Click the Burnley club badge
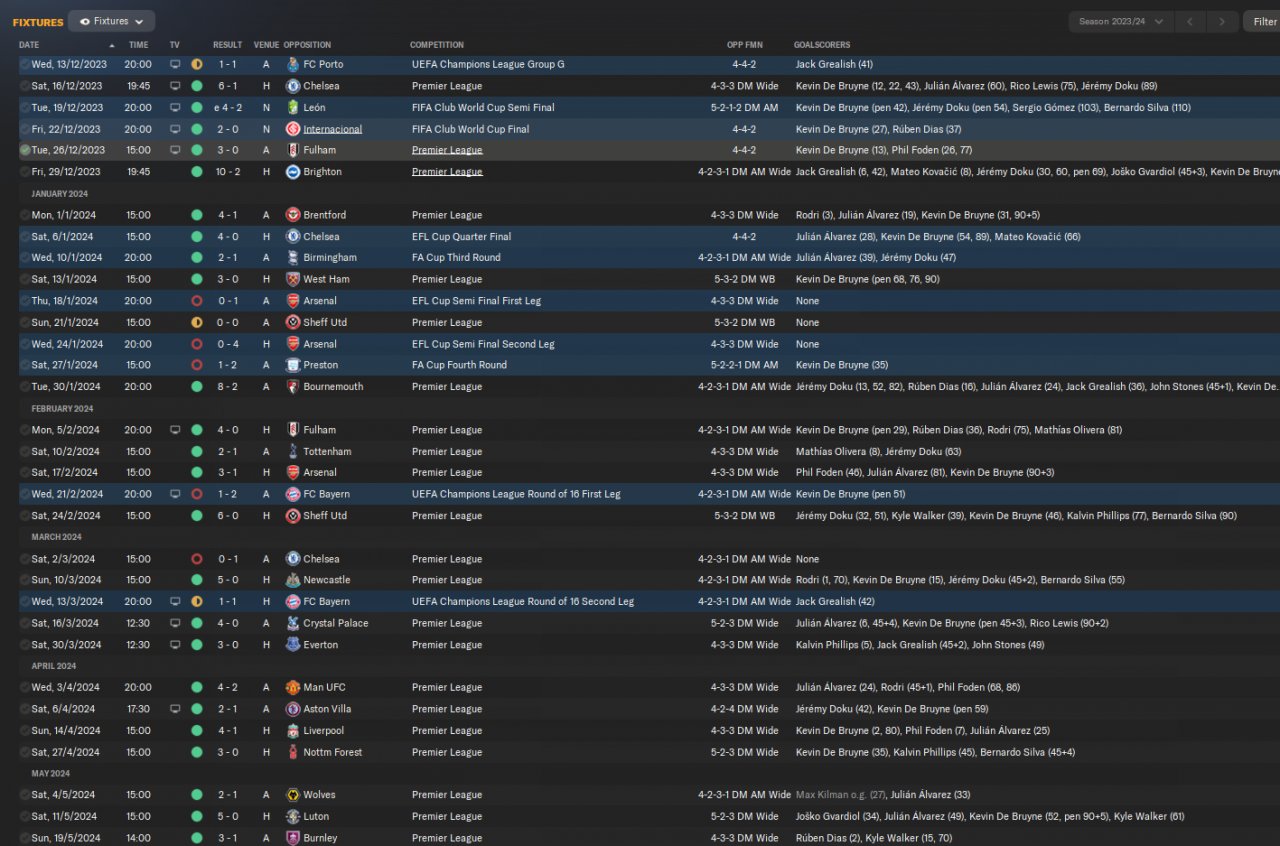The width and height of the screenshot is (1280, 846). click(x=293, y=838)
